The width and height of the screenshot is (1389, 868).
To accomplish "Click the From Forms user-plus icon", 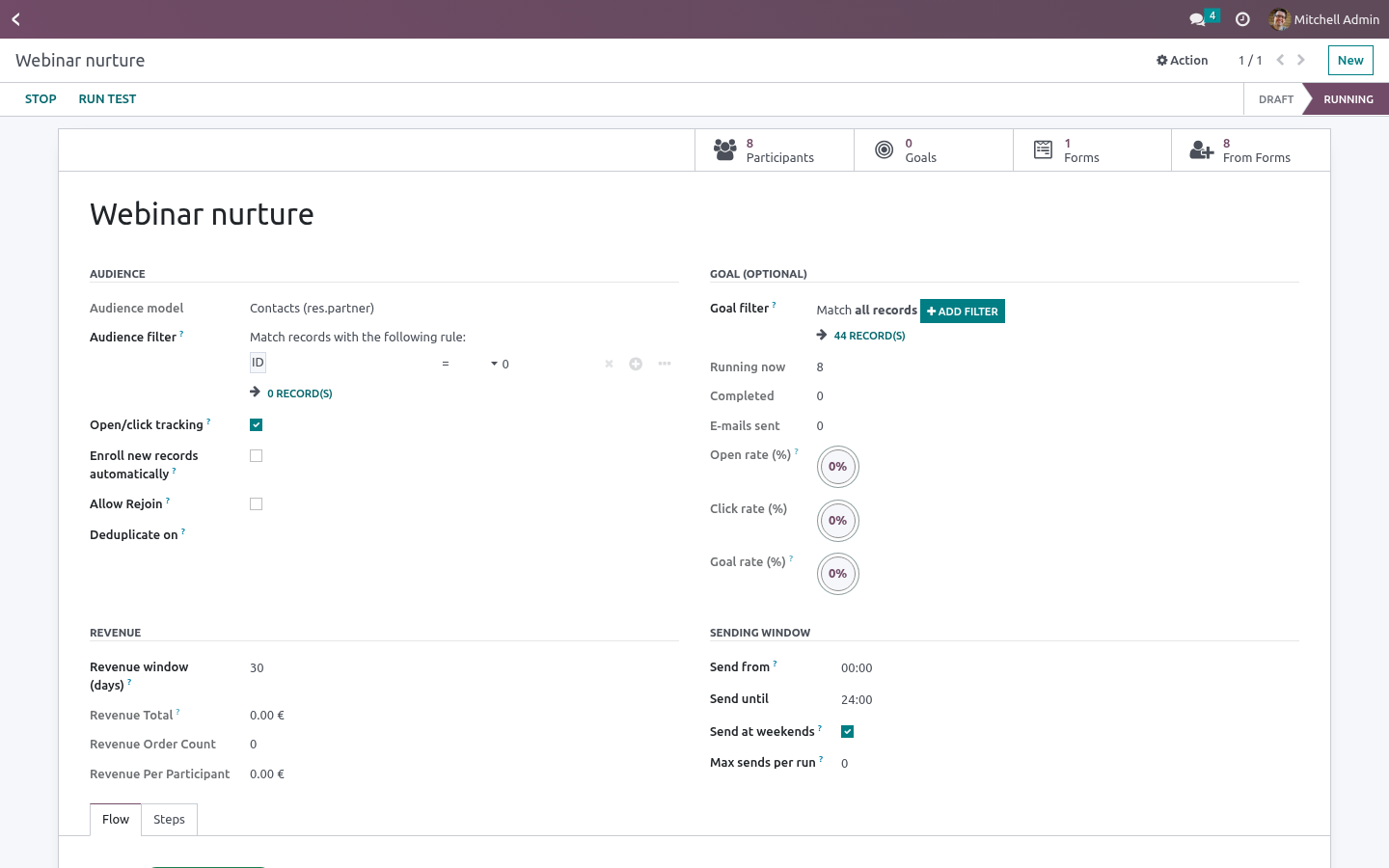I will [1202, 149].
